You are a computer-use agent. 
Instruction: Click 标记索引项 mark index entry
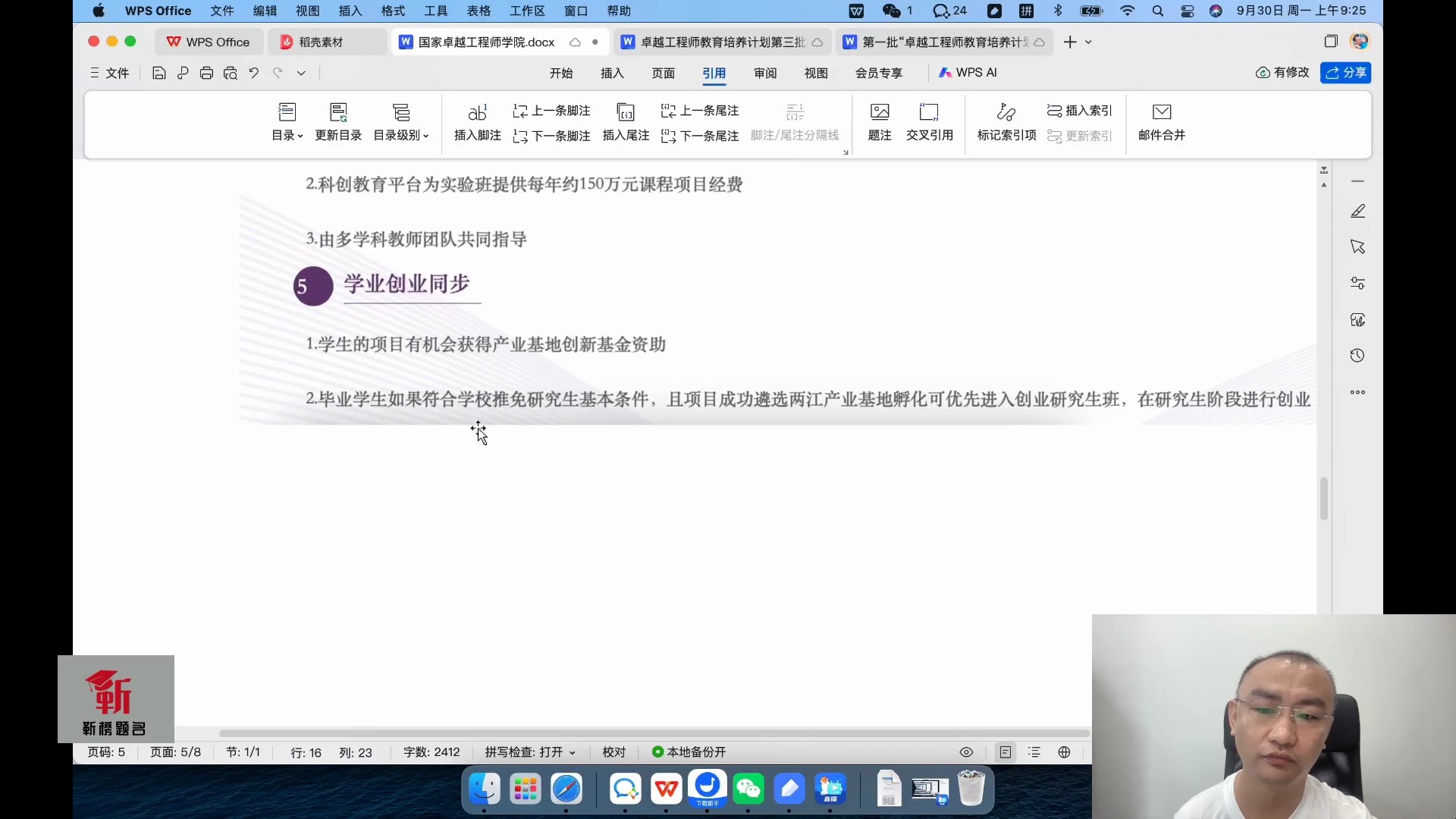(1006, 122)
